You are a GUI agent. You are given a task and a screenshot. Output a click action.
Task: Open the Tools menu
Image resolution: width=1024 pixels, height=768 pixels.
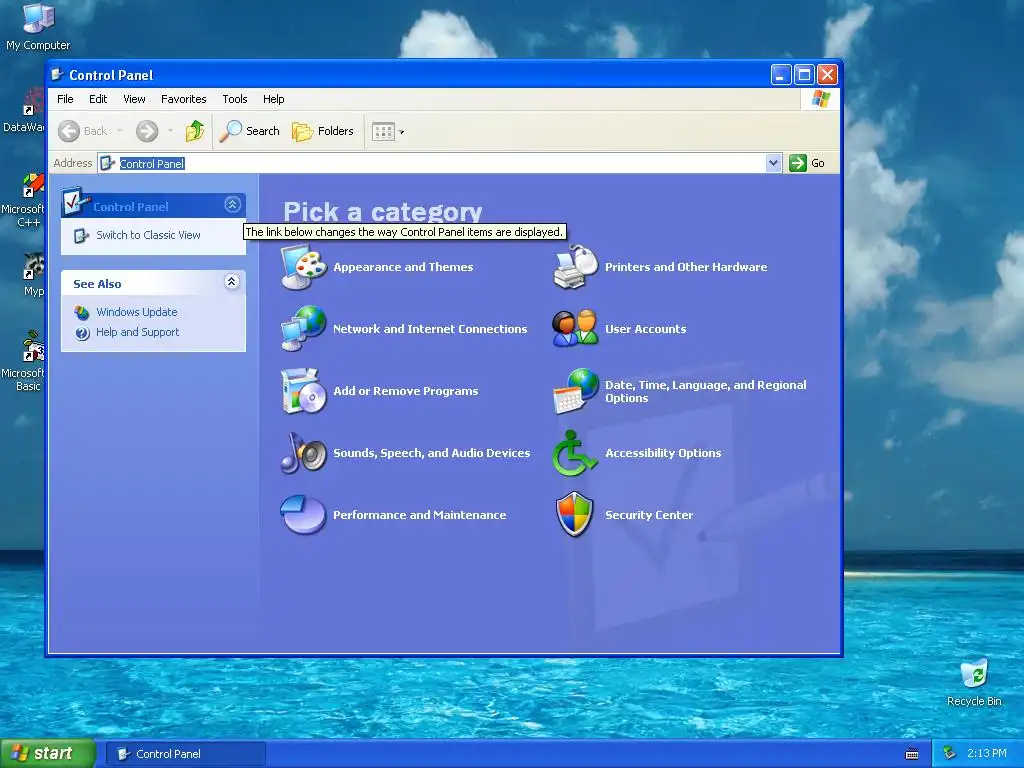[234, 99]
